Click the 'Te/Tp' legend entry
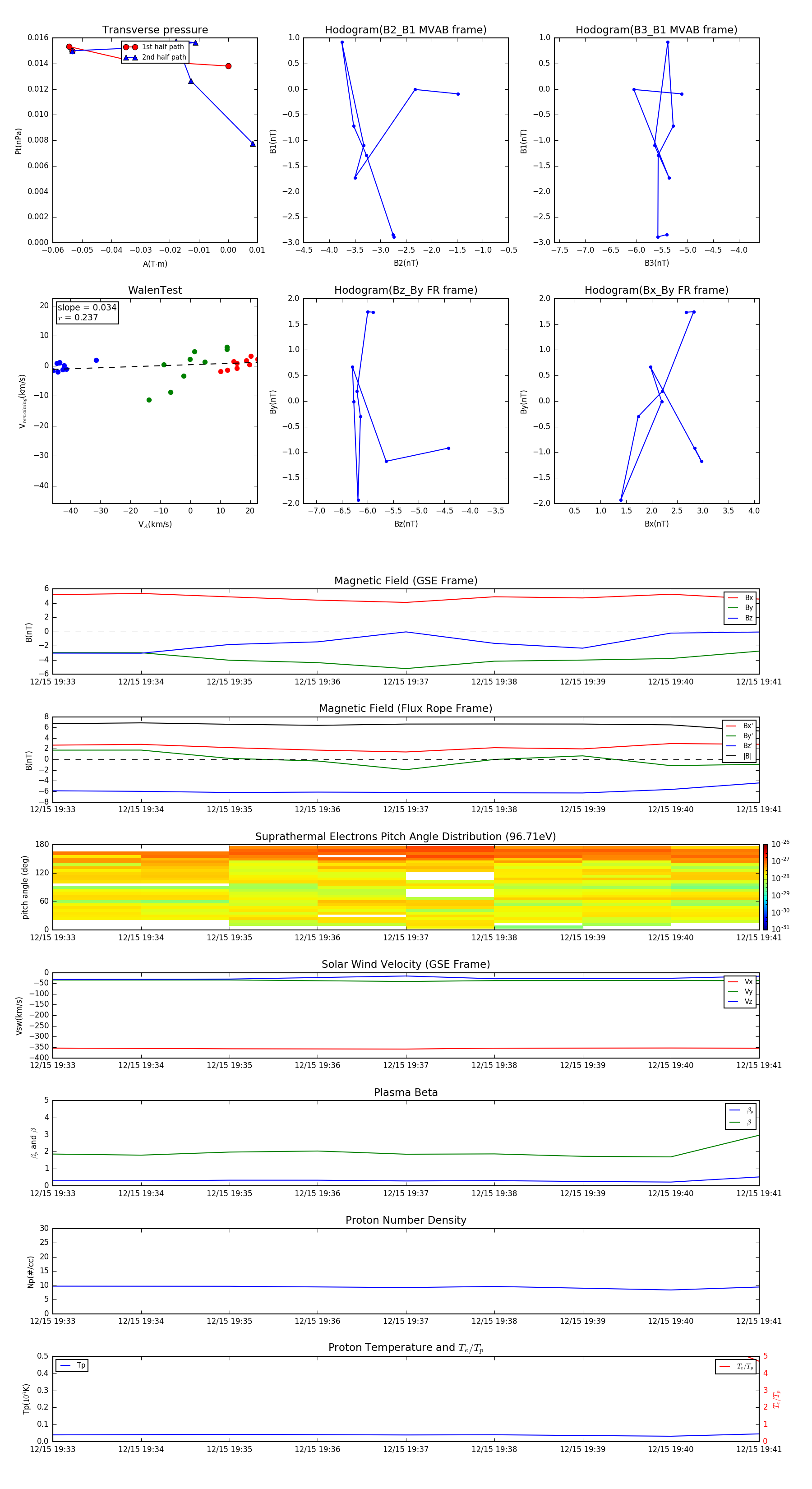Screen dimensions: 812x1489 click(x=737, y=1366)
